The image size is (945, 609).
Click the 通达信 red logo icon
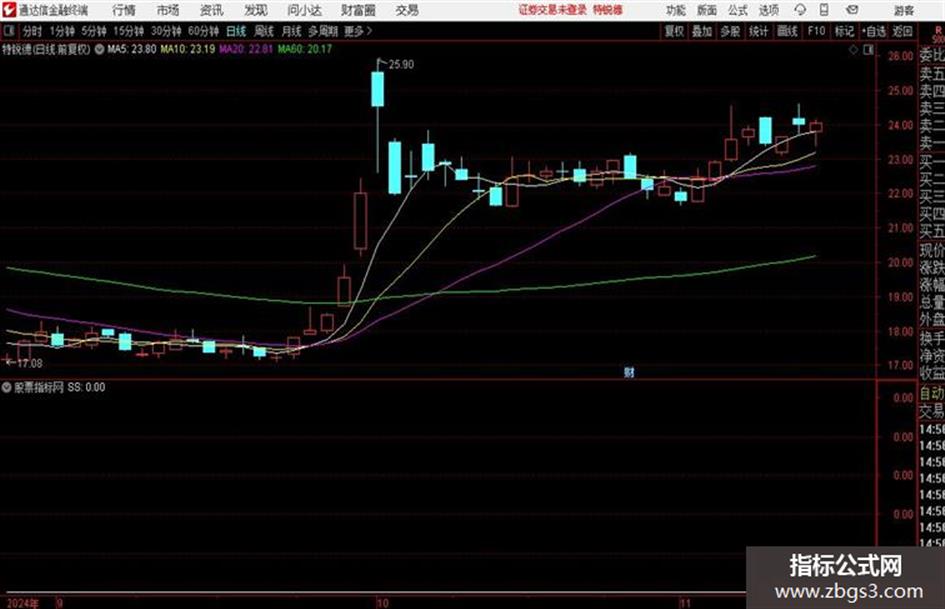(x=9, y=10)
